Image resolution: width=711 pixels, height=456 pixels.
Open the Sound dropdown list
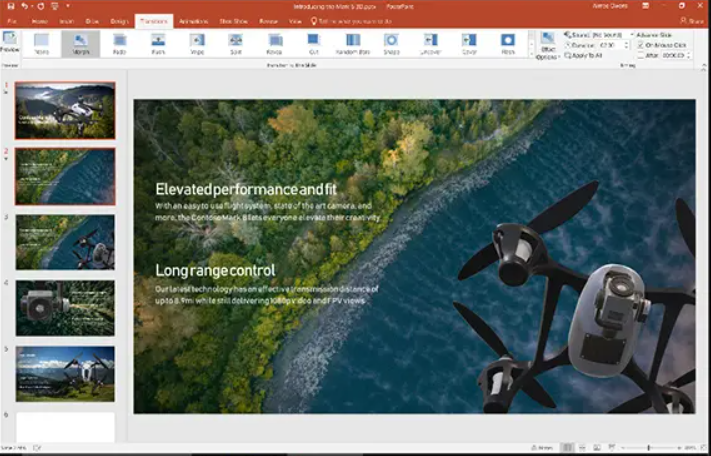pos(632,35)
